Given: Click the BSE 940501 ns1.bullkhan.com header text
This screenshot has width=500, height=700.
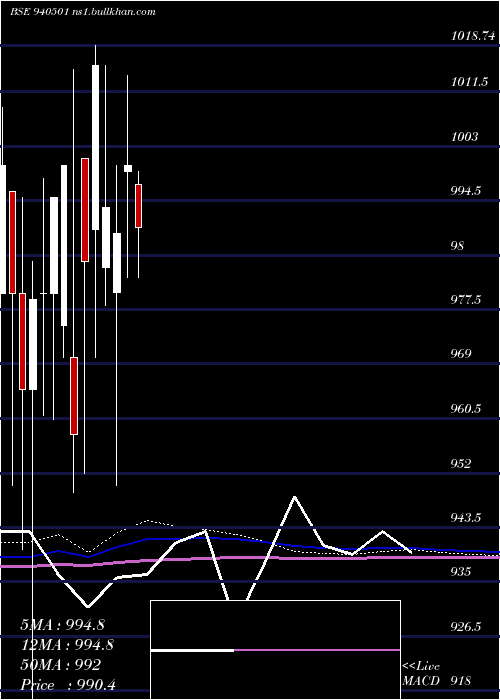Looking at the screenshot, I should click(83, 12).
